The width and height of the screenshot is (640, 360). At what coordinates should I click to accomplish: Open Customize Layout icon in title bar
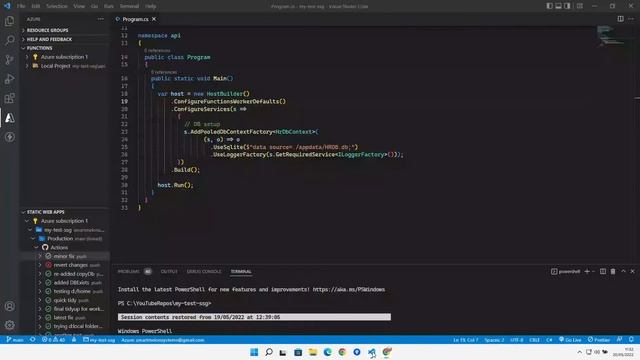pos(580,6)
